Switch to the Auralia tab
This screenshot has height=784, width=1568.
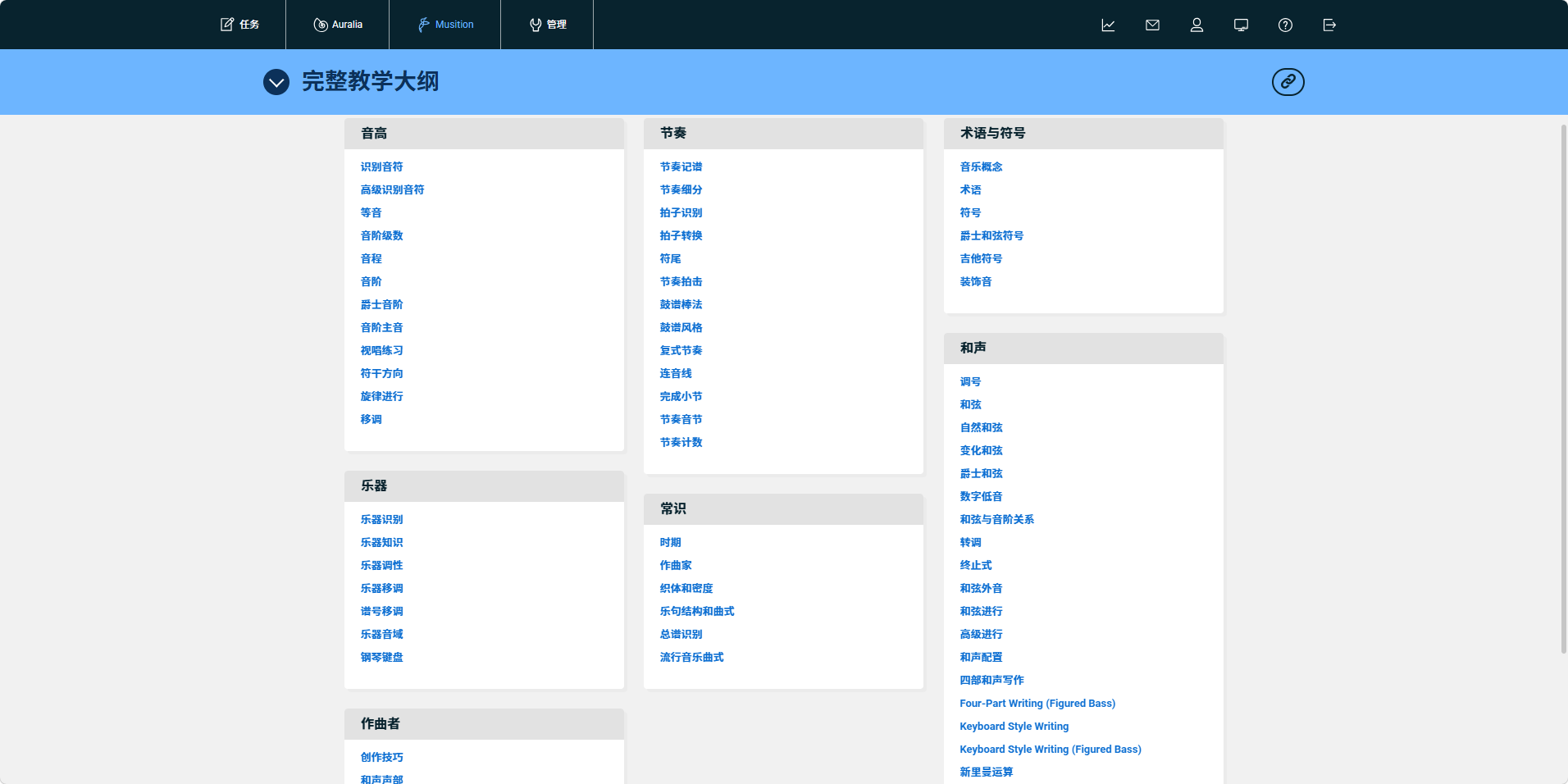pyautogui.click(x=338, y=25)
